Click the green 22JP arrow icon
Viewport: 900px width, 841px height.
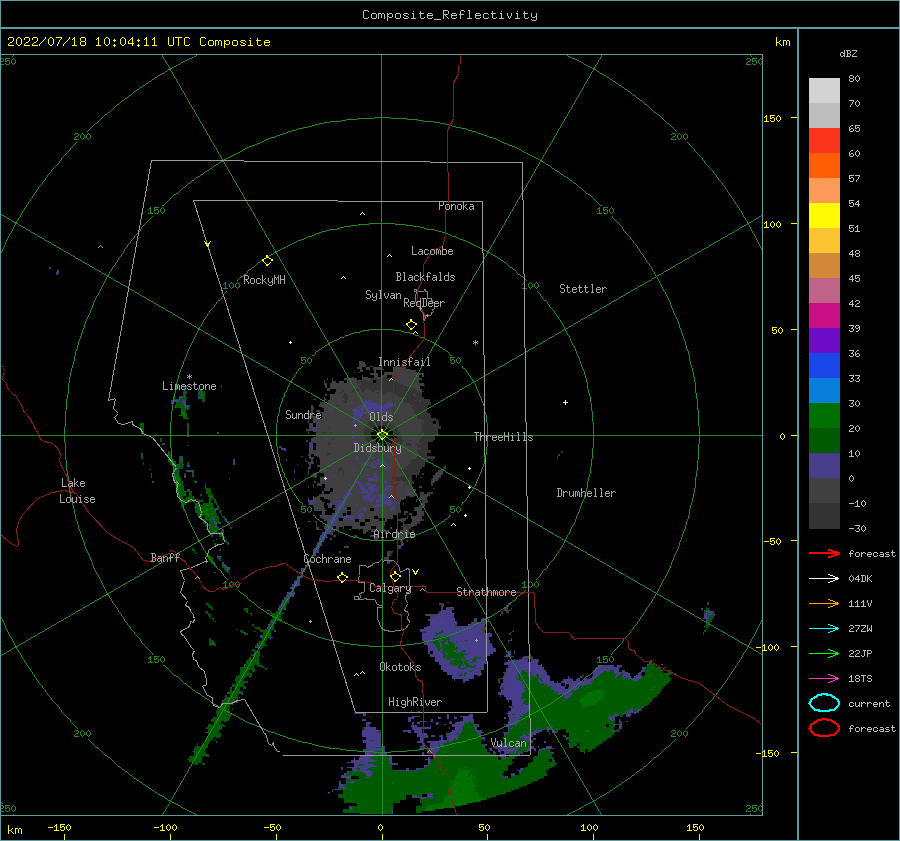click(824, 653)
